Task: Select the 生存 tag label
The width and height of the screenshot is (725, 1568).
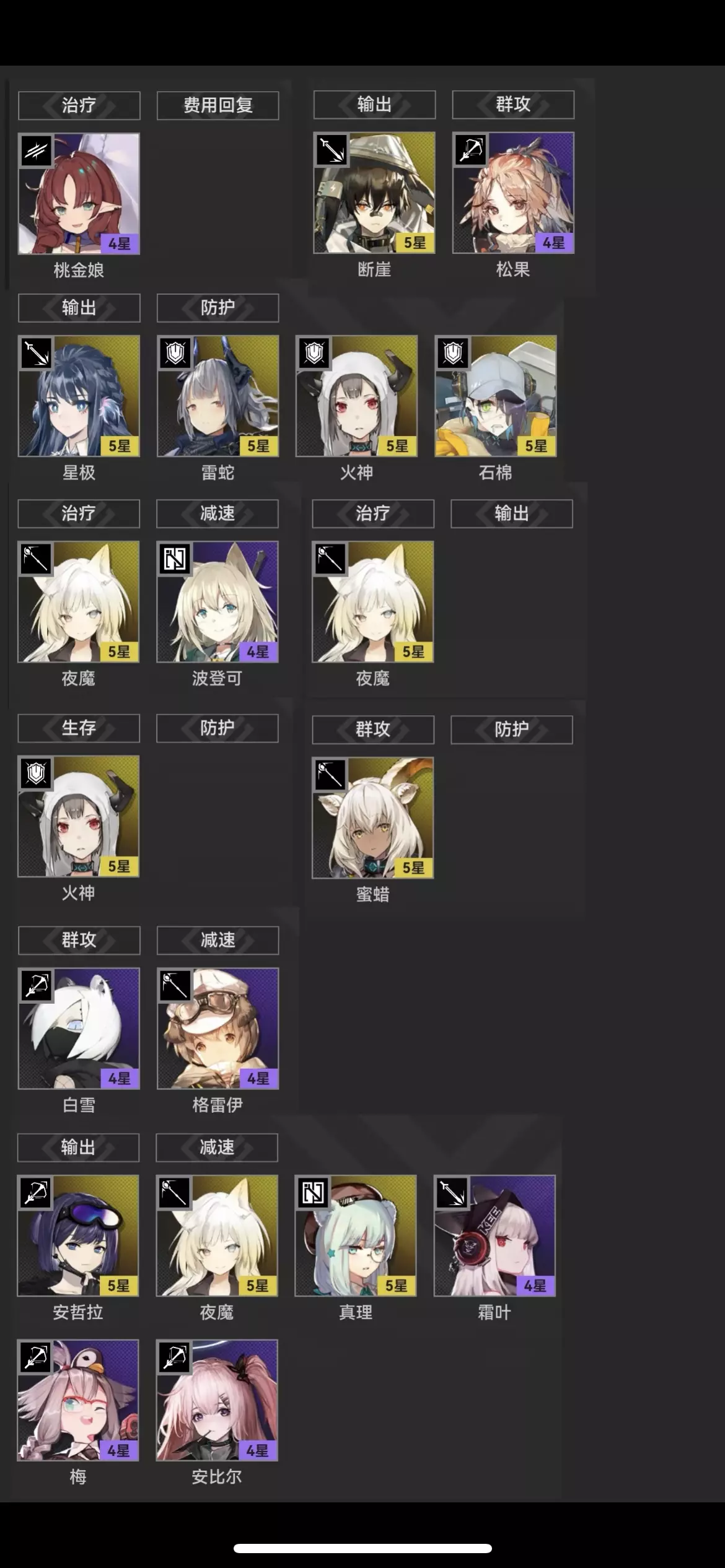Action: pyautogui.click(x=79, y=728)
